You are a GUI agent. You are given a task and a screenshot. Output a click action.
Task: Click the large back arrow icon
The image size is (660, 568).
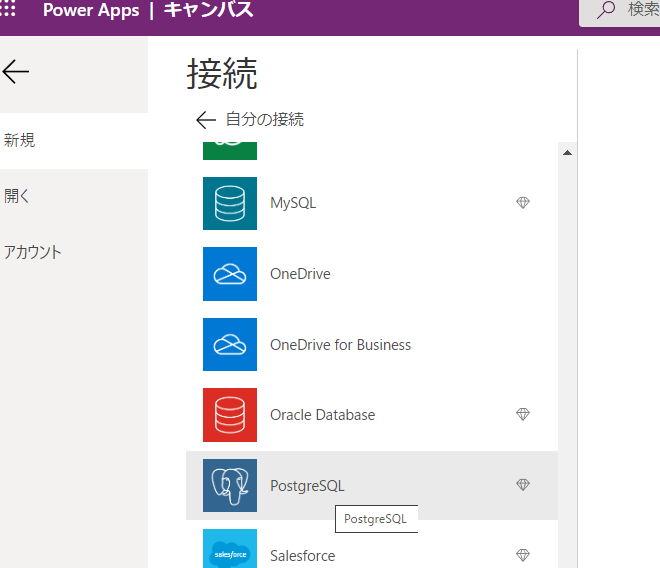pos(16,71)
